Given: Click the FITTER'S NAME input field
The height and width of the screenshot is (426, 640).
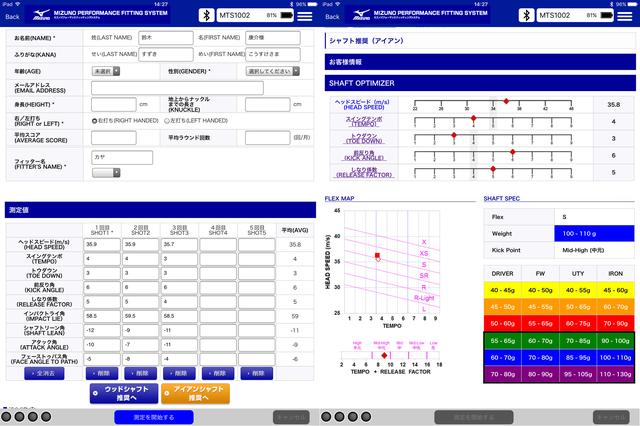Looking at the screenshot, I should (122, 158).
